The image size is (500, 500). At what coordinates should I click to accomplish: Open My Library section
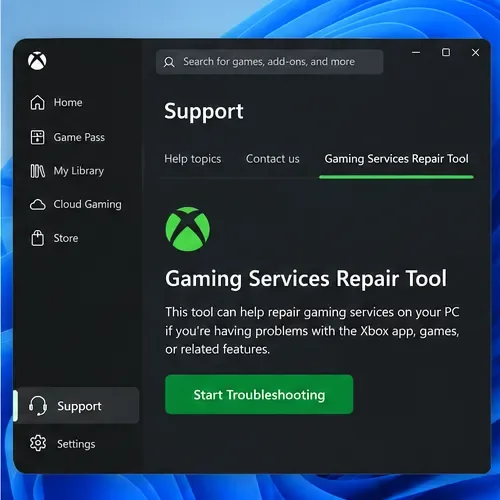[x=79, y=171]
